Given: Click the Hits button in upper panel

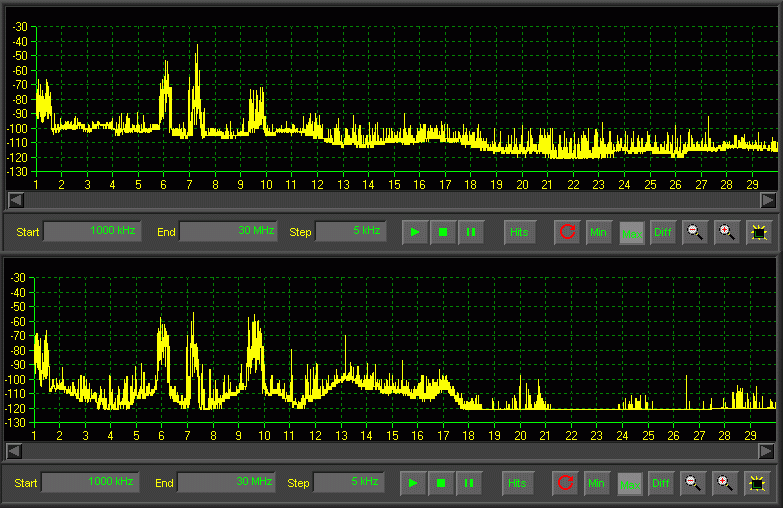Looking at the screenshot, I should [x=519, y=232].
